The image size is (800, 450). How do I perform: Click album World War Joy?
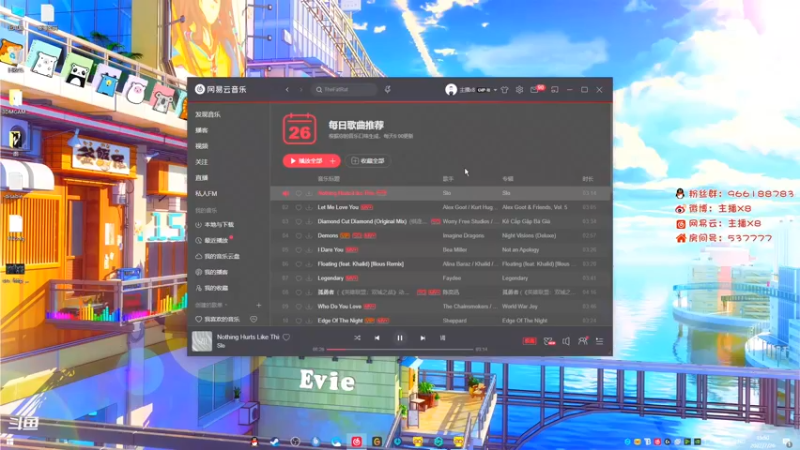click(x=520, y=307)
